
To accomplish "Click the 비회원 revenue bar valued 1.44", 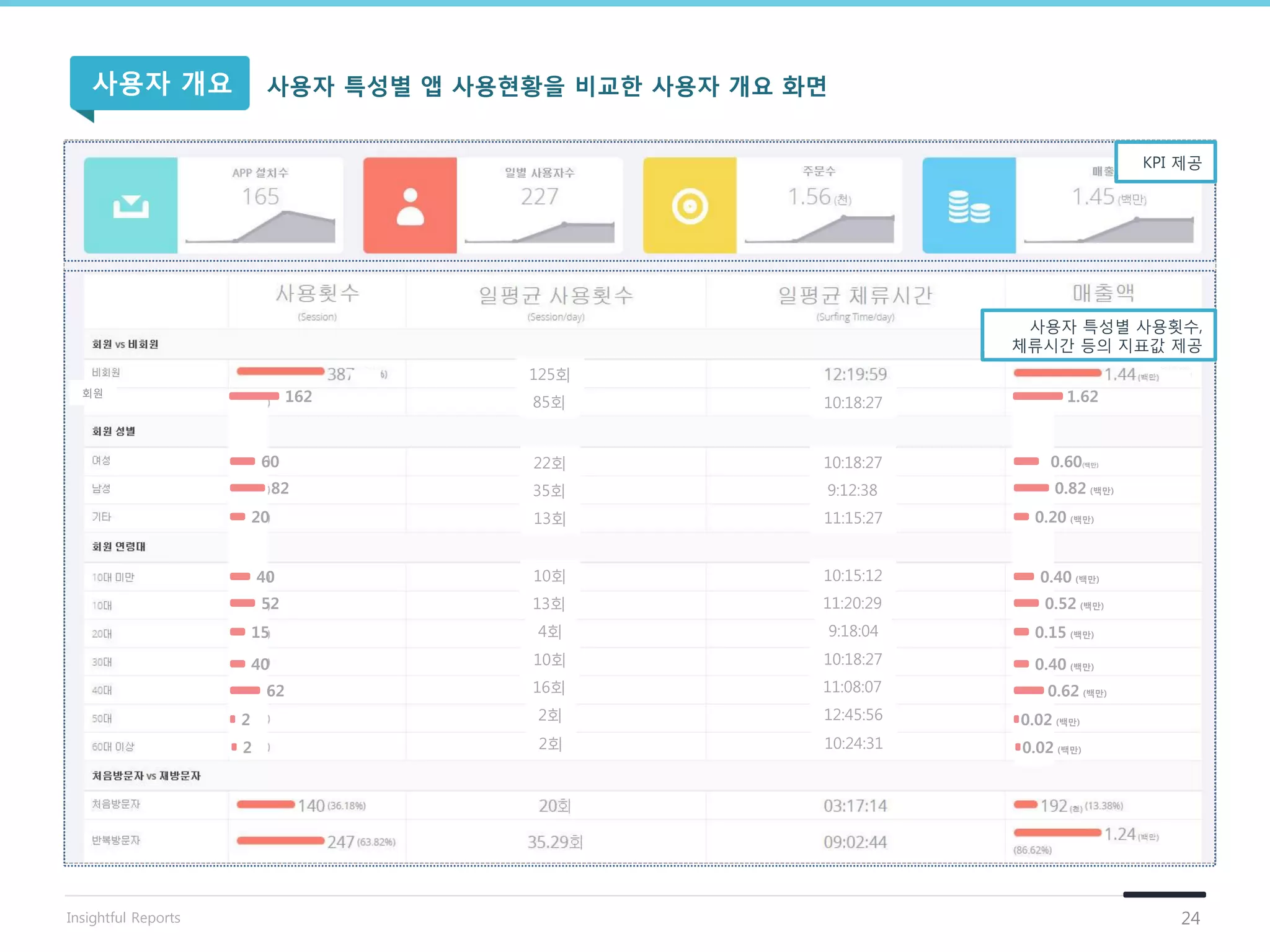I will tap(1058, 373).
